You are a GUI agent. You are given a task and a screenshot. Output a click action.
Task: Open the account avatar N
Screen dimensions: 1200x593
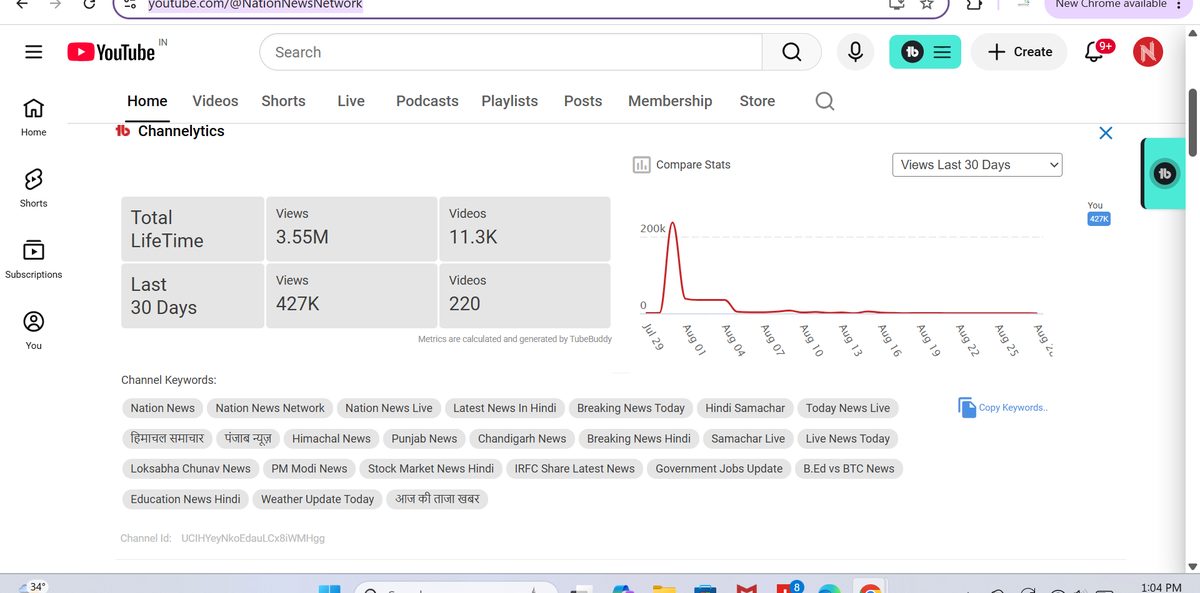[x=1147, y=52]
